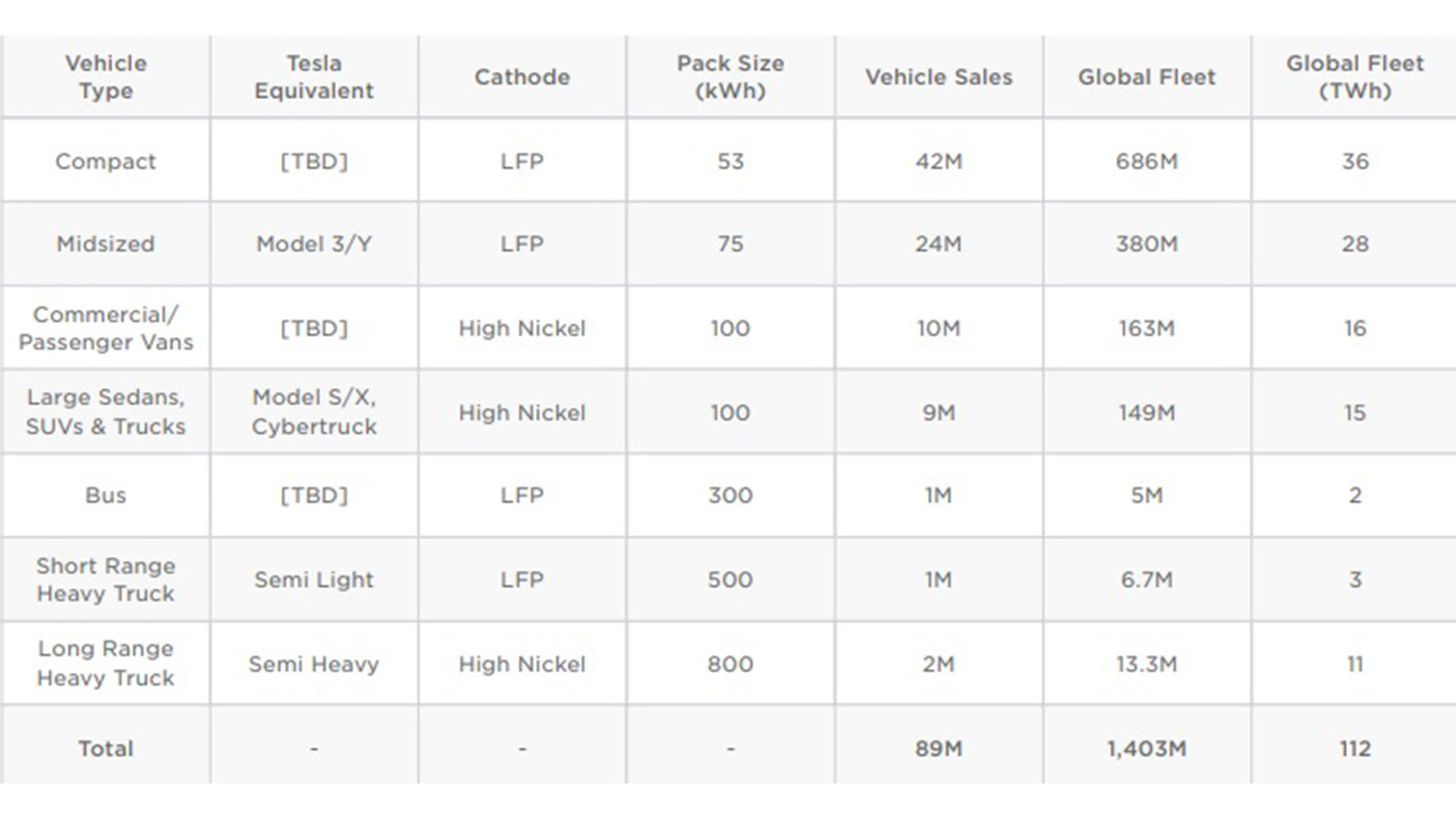Click the Semi Heavy cell

[x=314, y=664]
